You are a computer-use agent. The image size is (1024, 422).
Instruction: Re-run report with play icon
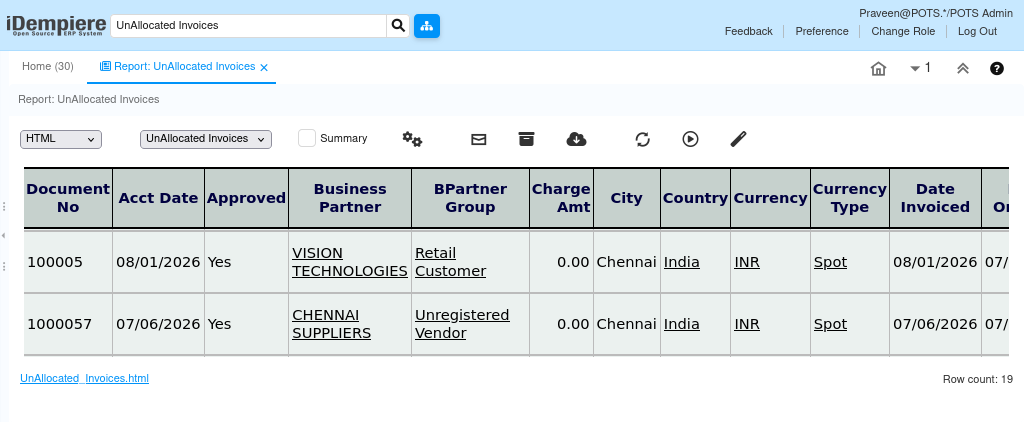[x=690, y=139]
